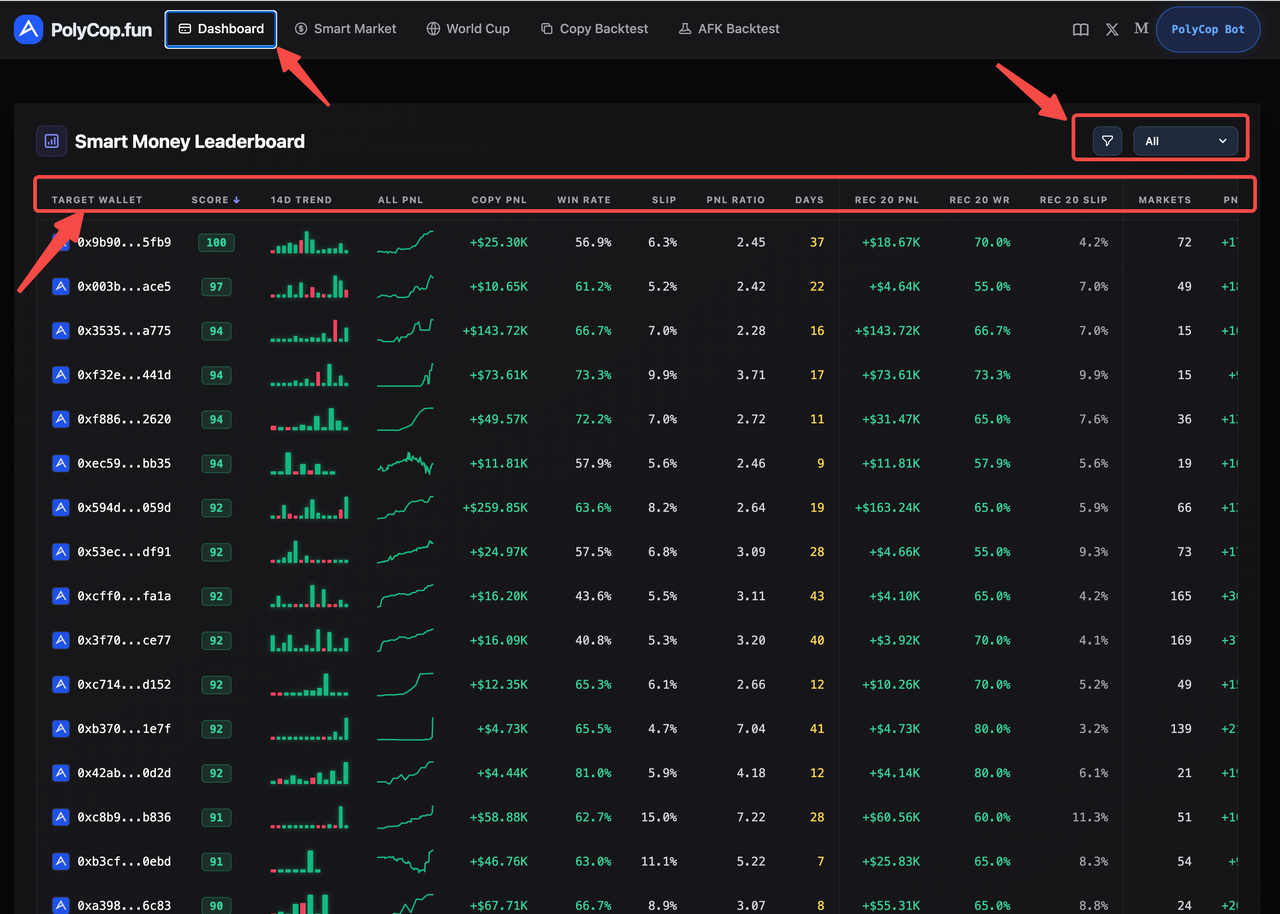Click the Smart Money Leaderboard title
This screenshot has width=1280, height=914.
(190, 141)
